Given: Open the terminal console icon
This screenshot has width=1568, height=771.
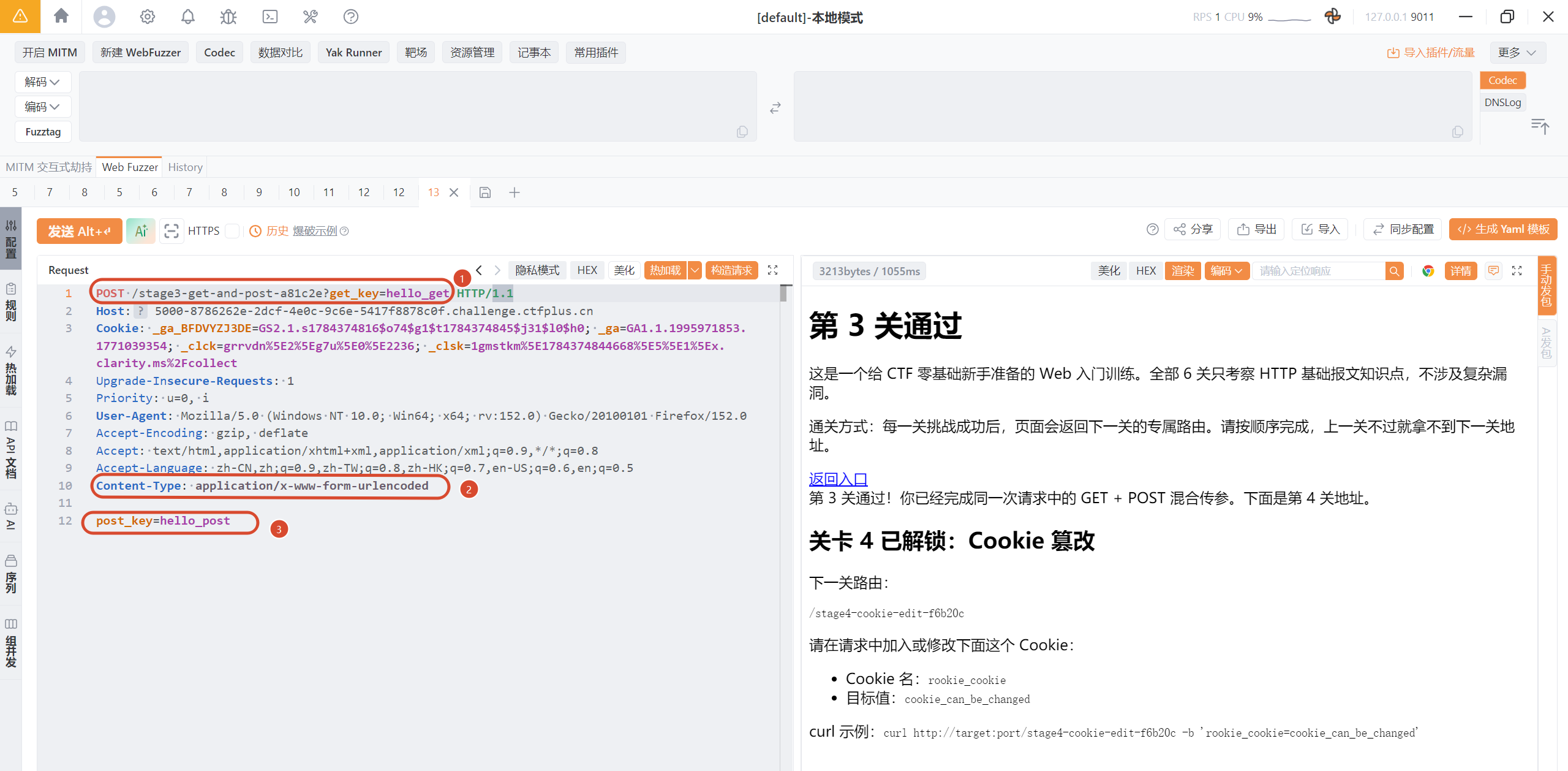Looking at the screenshot, I should click(x=270, y=17).
